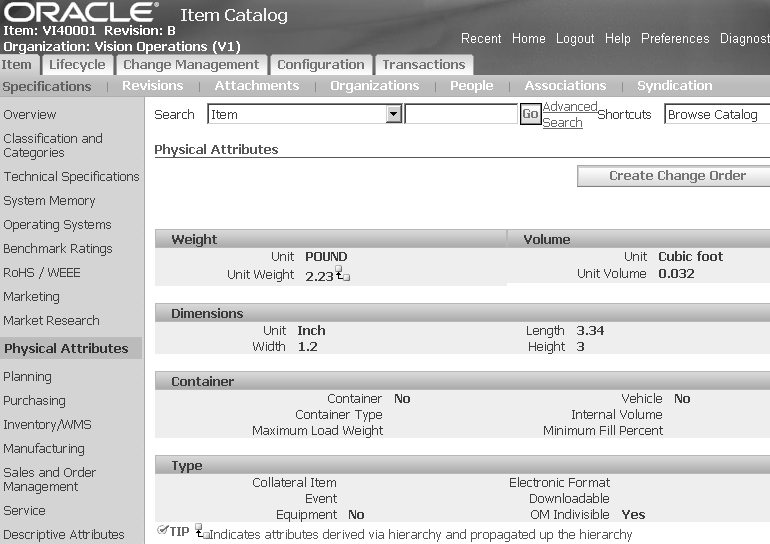
Task: Switch to the Item tab
Action: (17, 65)
